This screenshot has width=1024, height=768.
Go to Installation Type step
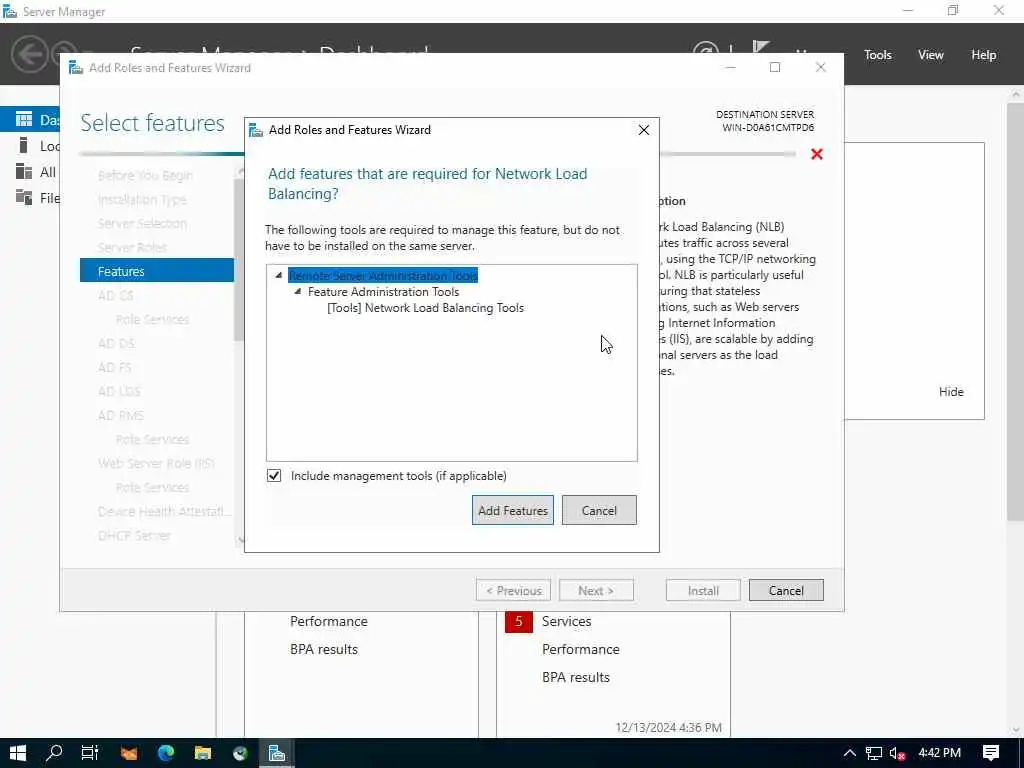tap(142, 199)
